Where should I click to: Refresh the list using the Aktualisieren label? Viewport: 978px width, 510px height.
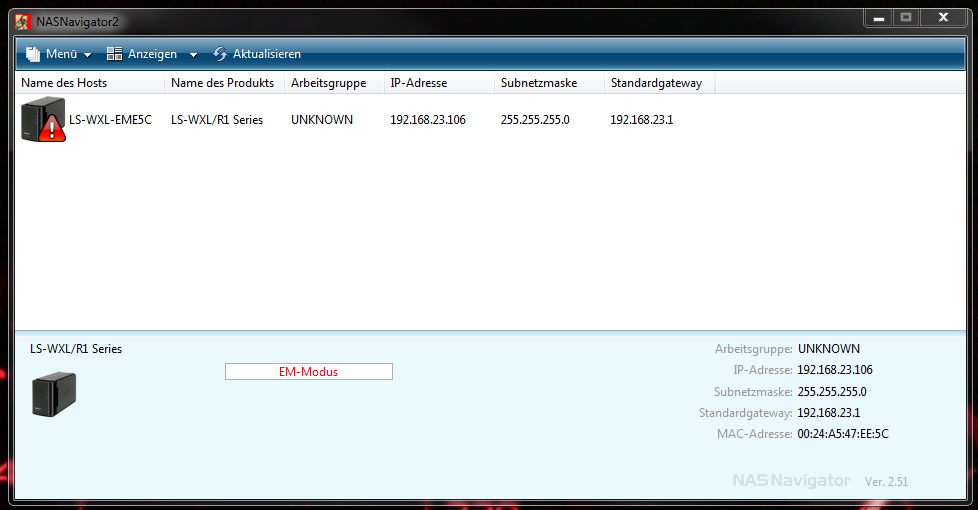click(266, 54)
